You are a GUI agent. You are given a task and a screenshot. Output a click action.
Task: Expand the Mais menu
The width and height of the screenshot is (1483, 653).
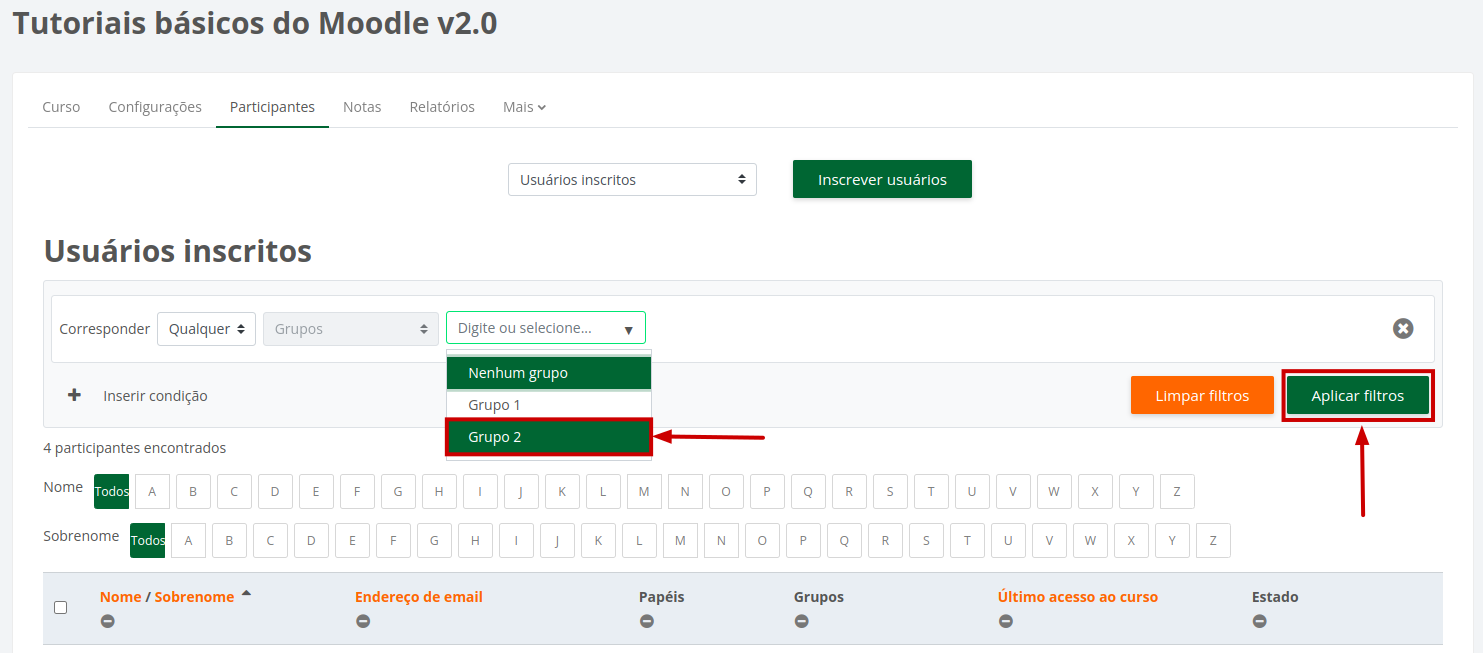[x=524, y=107]
